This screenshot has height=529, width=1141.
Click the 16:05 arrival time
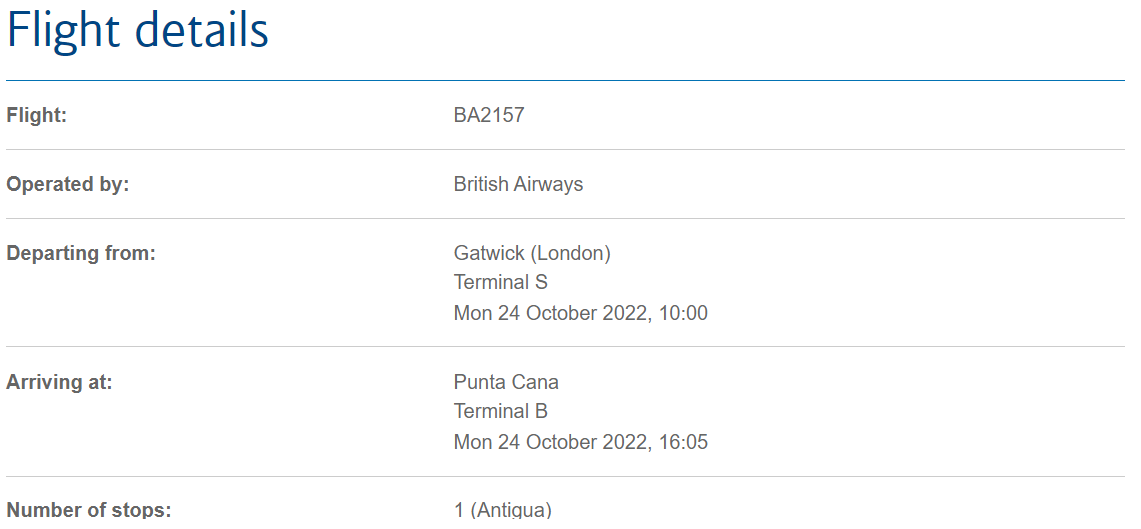[x=683, y=442]
